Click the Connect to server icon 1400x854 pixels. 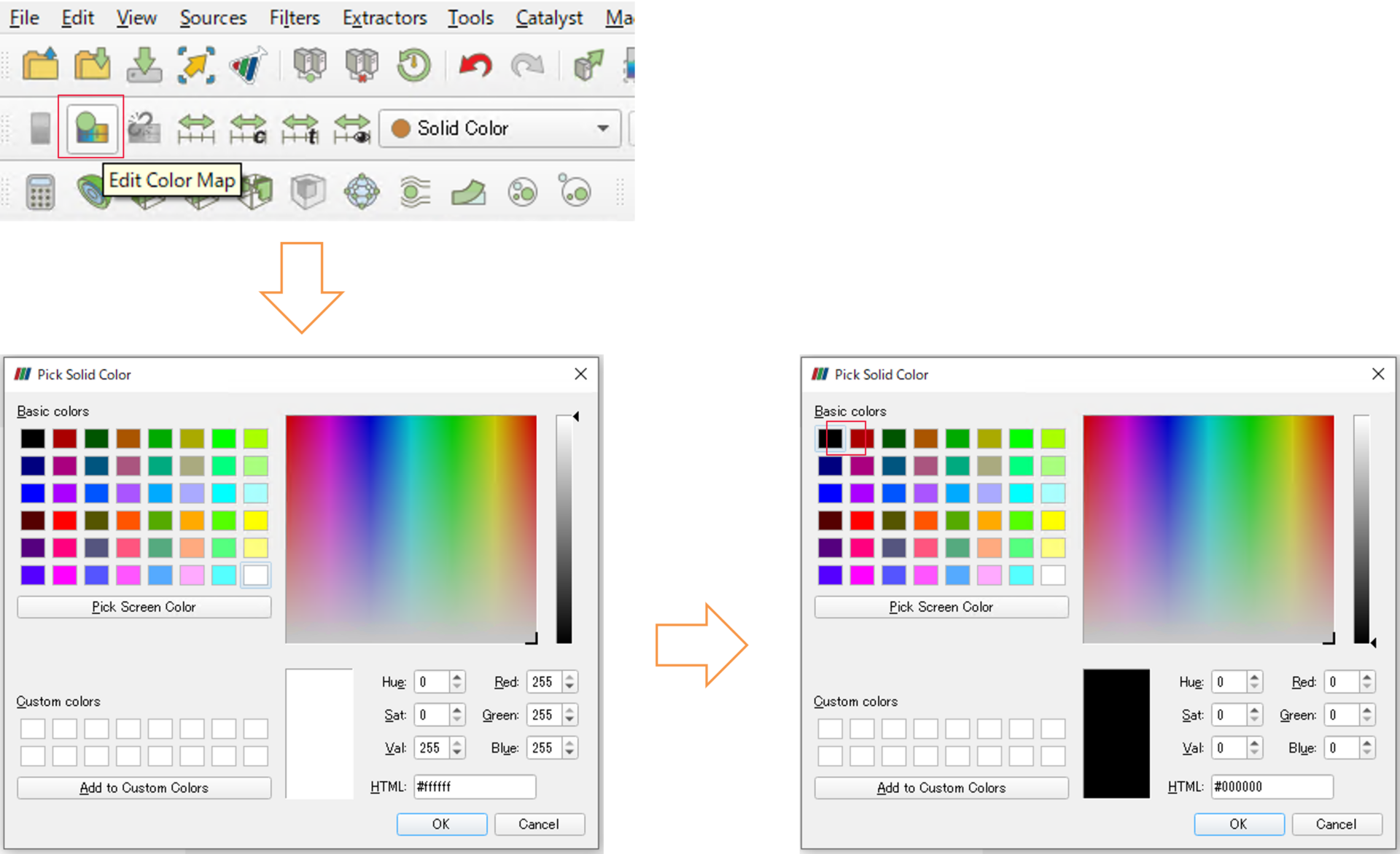click(309, 64)
